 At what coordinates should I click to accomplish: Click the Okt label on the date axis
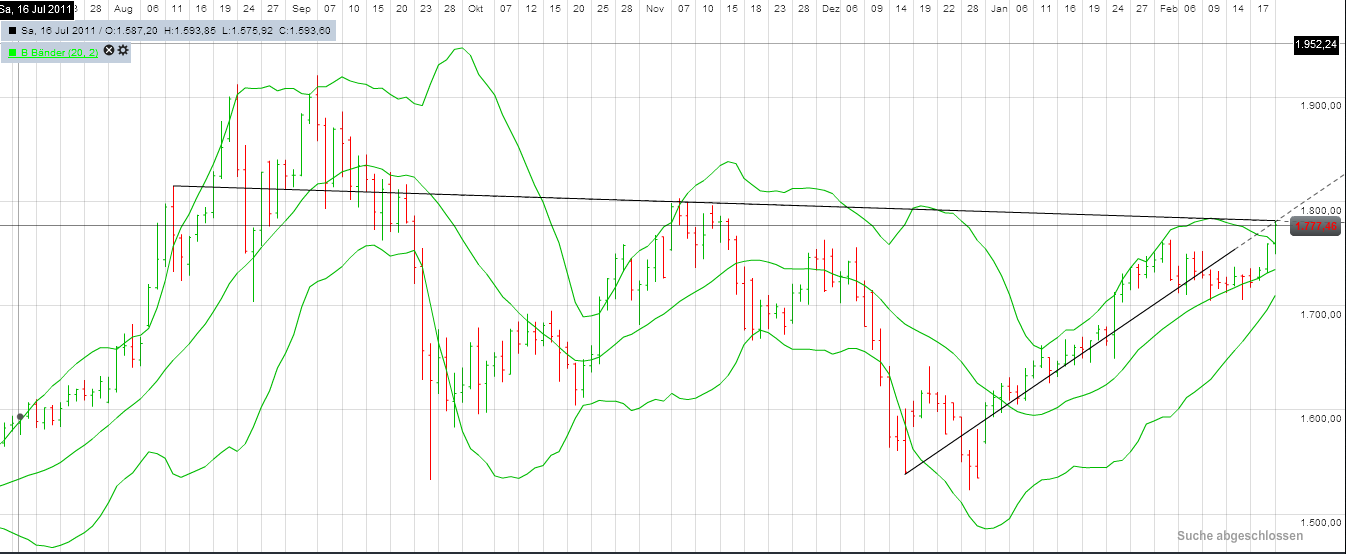(475, 7)
